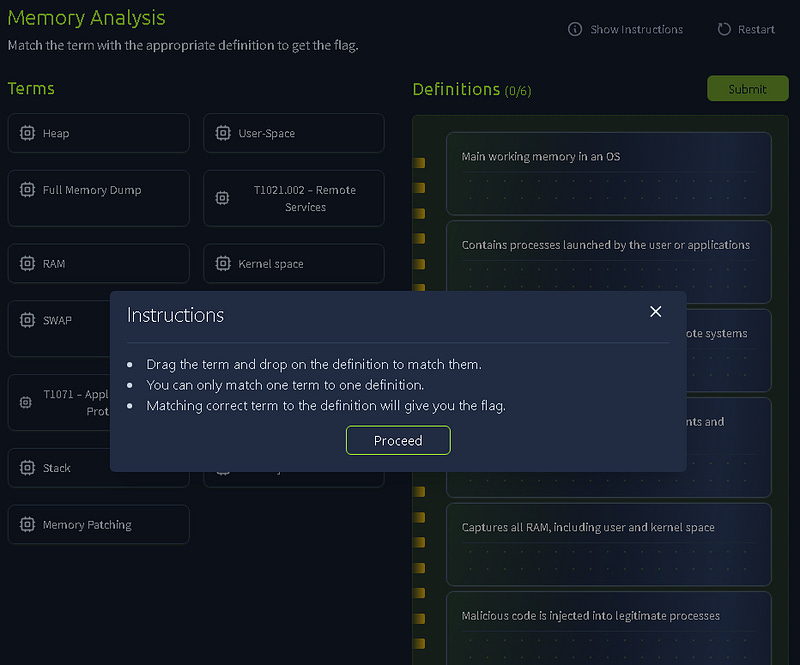Click 'Contains processes launched by the user' definition
Image resolution: width=800 pixels, height=665 pixels.
(609, 262)
